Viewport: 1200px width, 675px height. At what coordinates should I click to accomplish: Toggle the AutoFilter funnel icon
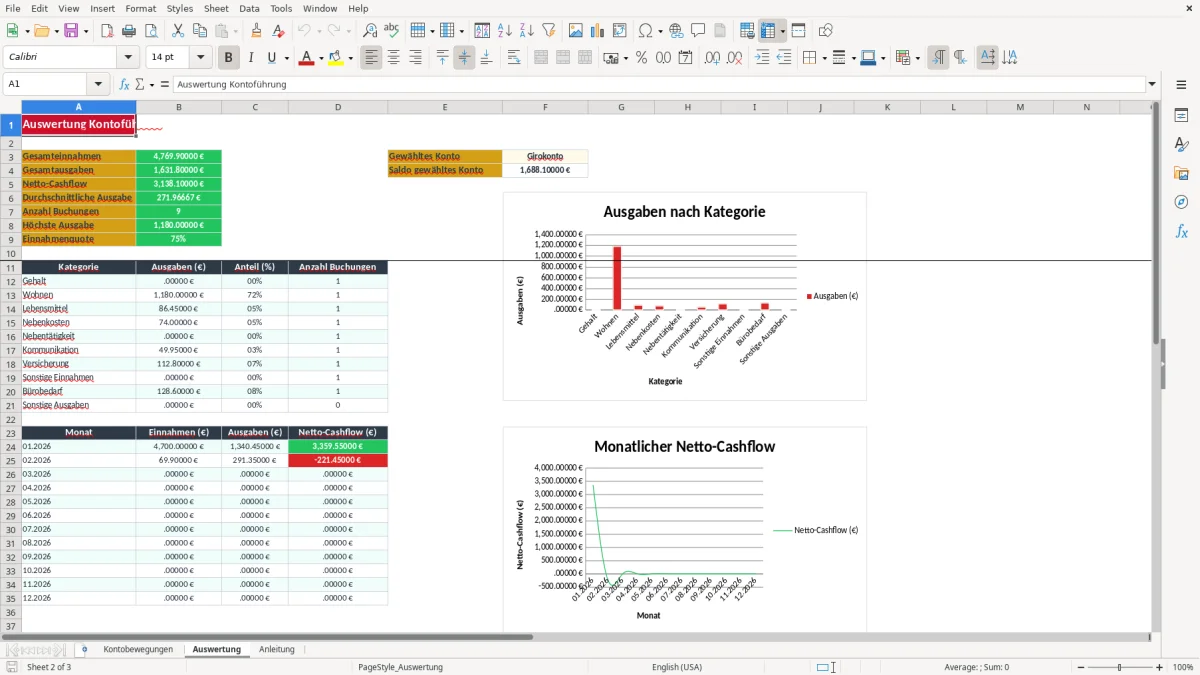pos(548,31)
